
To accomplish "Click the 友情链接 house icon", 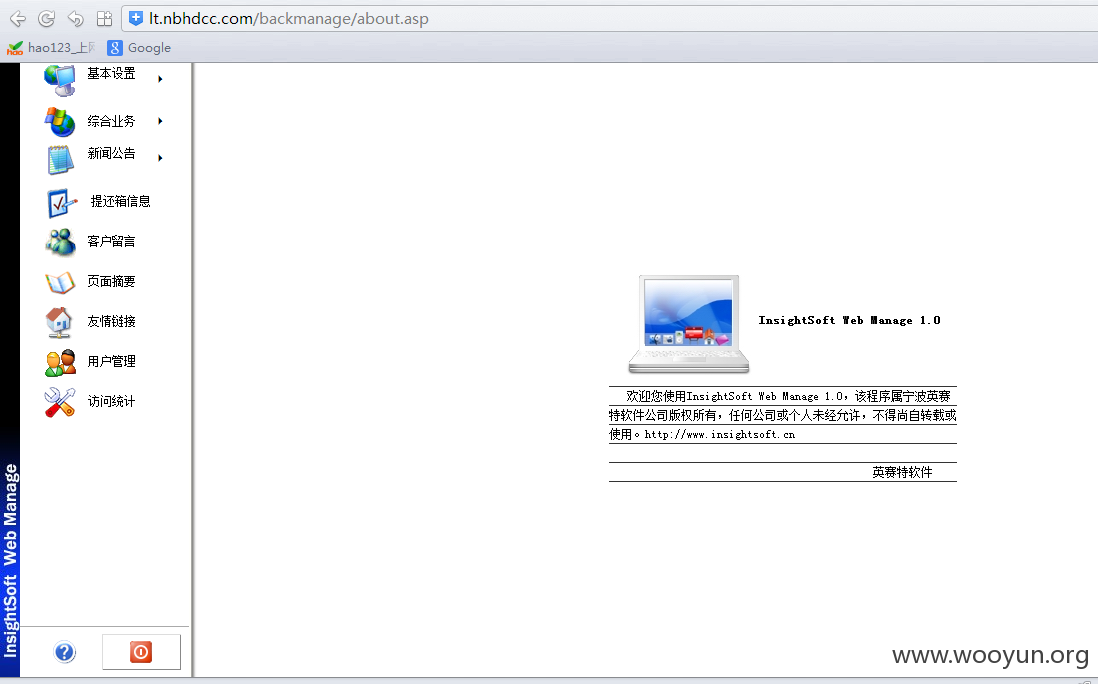I will click(x=59, y=322).
